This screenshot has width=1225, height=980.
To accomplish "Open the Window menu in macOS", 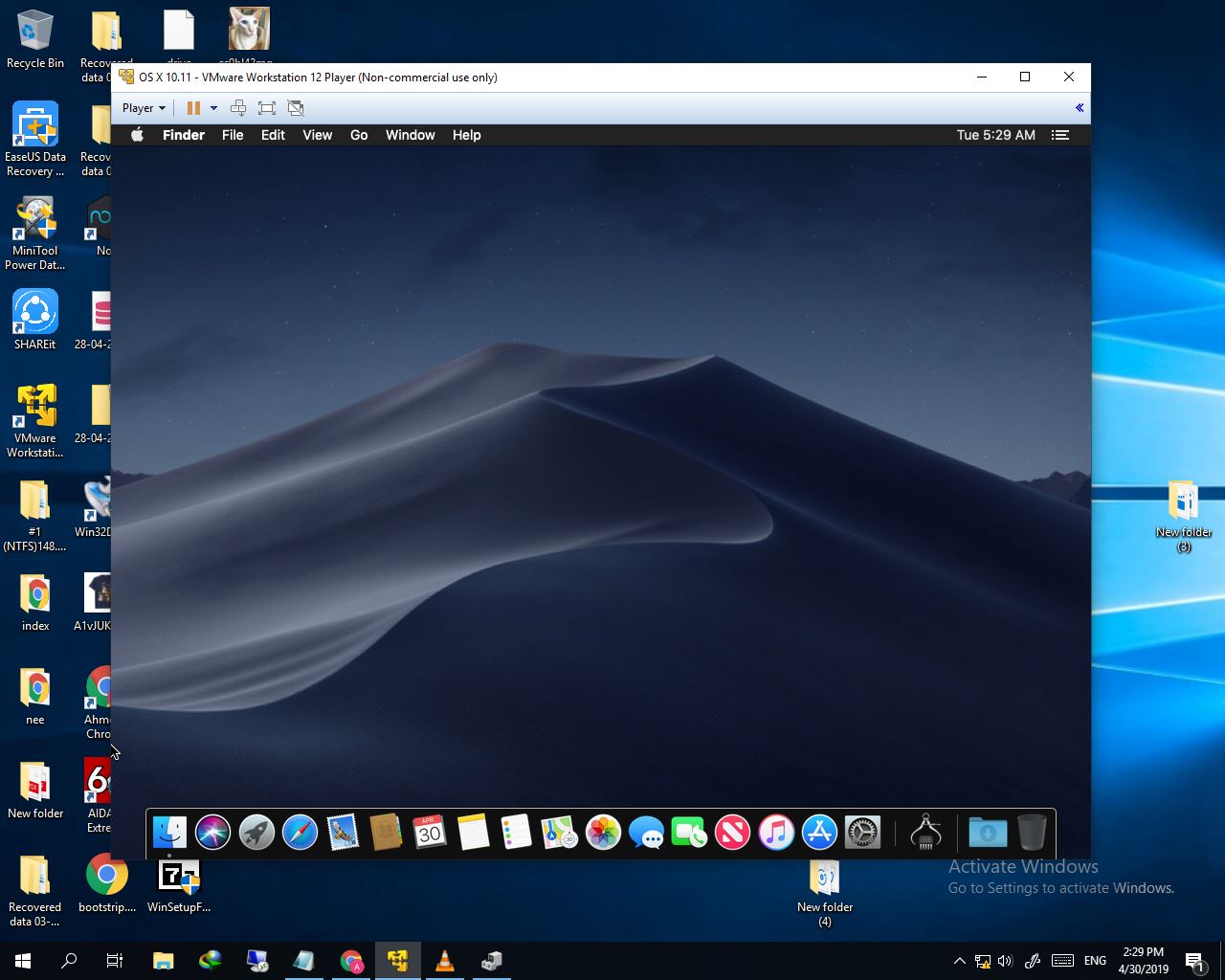I will click(x=411, y=135).
